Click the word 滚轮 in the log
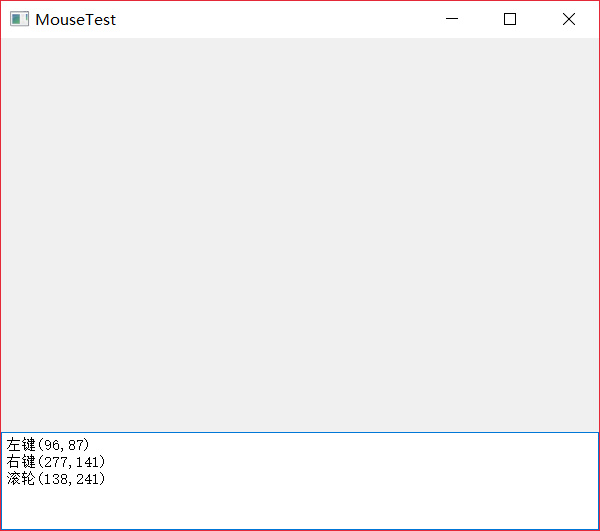The height and width of the screenshot is (531, 600). click(20, 479)
